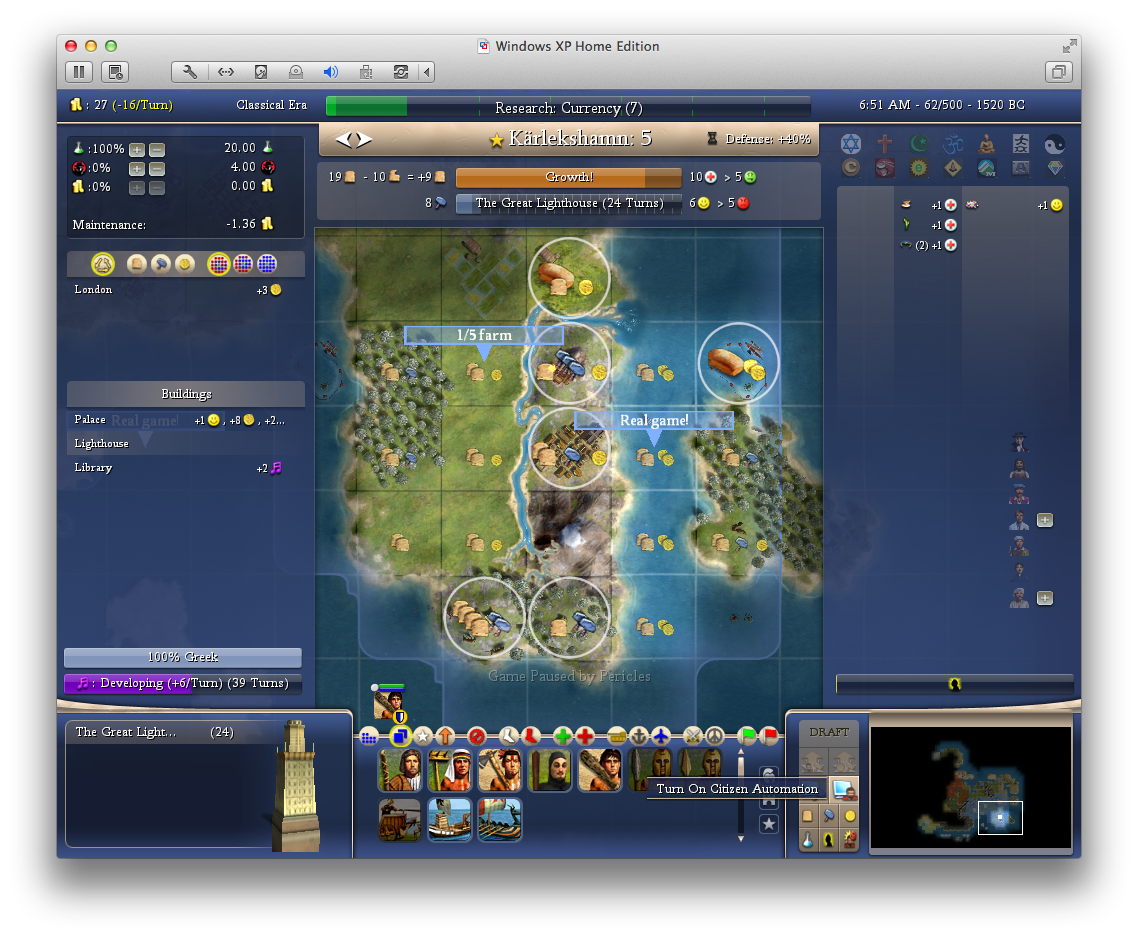Toggle citizen automation with the monitor icon
The image size is (1138, 937).
pyautogui.click(x=843, y=790)
